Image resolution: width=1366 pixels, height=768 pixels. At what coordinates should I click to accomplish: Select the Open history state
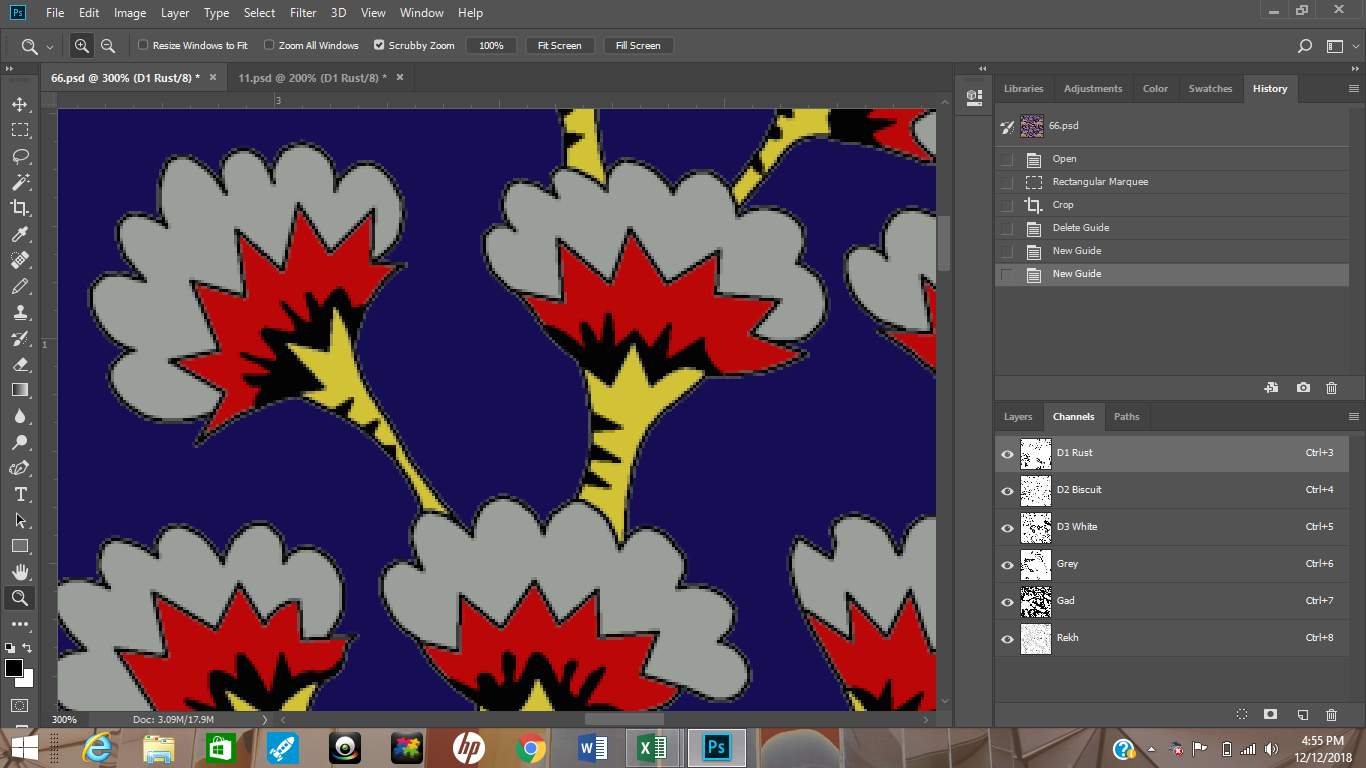pyautogui.click(x=1171, y=159)
